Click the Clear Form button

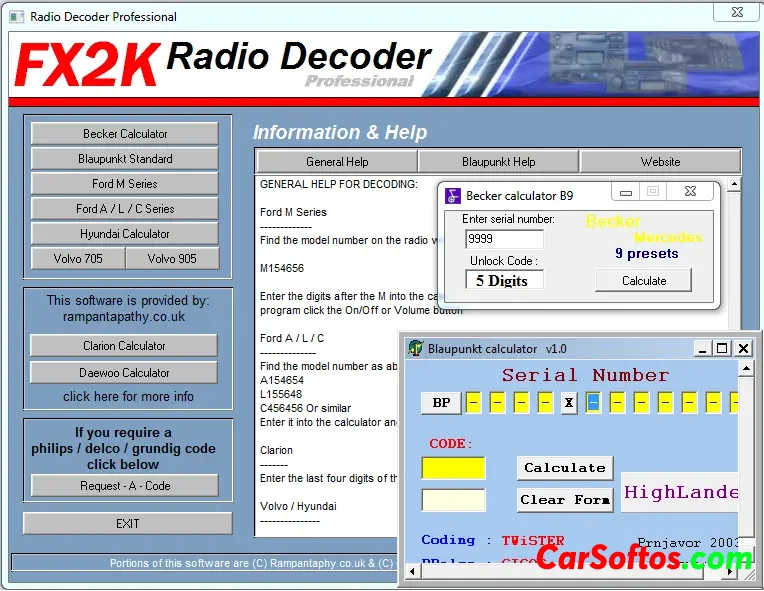pyautogui.click(x=565, y=499)
